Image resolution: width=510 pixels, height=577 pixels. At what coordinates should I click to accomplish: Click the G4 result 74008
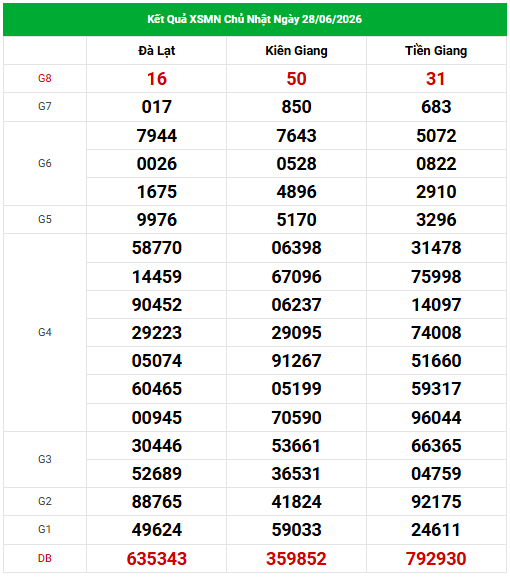pyautogui.click(x=436, y=333)
